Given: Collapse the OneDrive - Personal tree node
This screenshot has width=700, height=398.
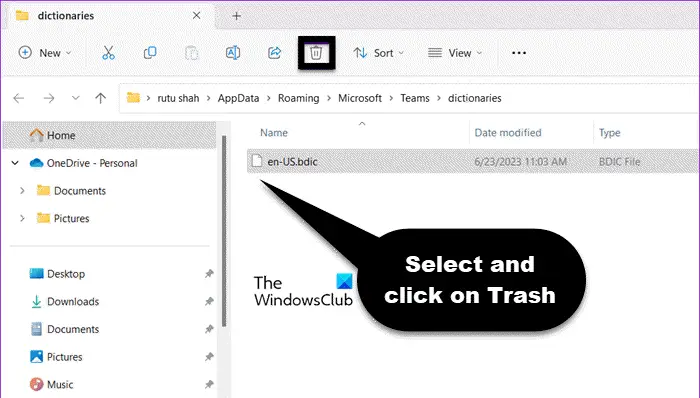Looking at the screenshot, I should 15,163.
